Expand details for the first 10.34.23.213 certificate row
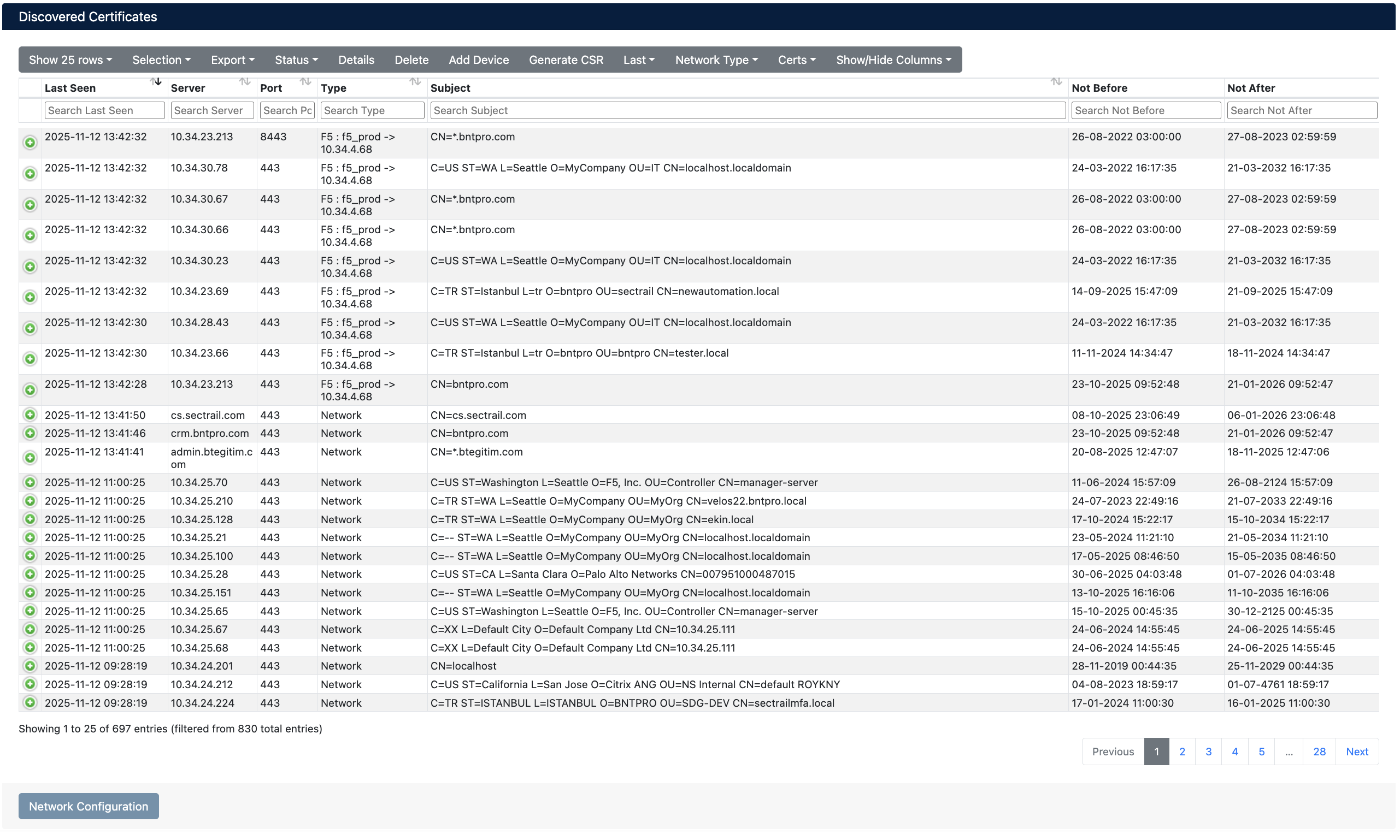Viewport: 1400px width, 840px height. click(30, 143)
